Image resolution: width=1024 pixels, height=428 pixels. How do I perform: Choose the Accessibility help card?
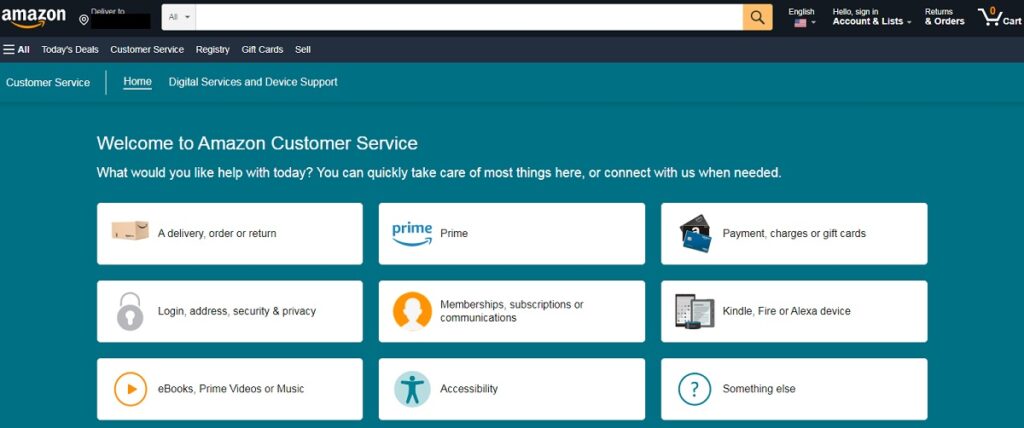tap(512, 389)
